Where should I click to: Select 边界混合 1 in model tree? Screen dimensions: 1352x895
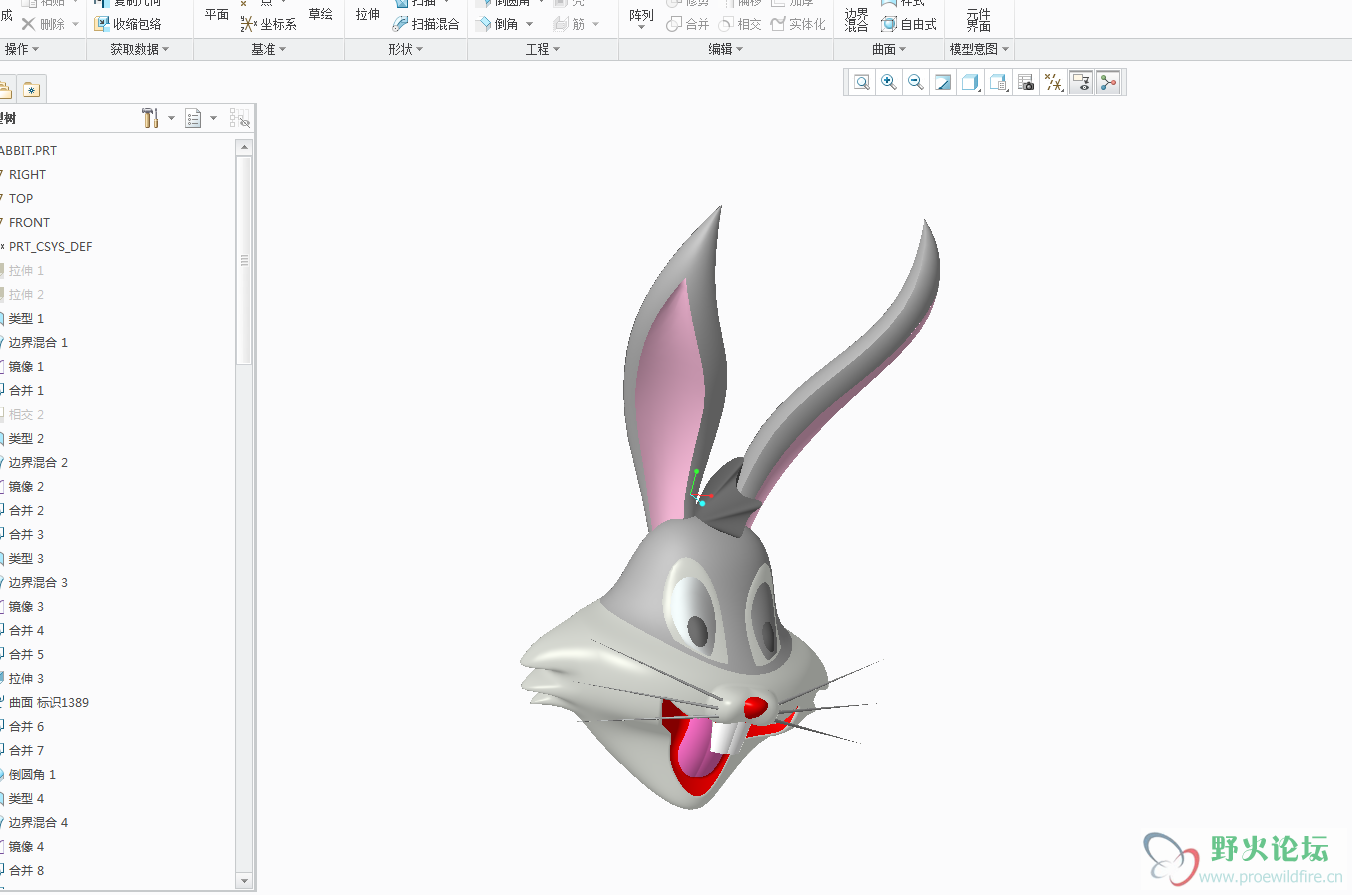coord(38,342)
